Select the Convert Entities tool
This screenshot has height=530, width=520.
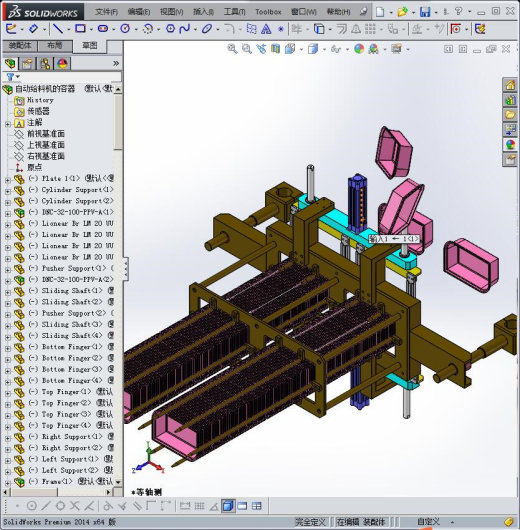click(x=319, y=29)
